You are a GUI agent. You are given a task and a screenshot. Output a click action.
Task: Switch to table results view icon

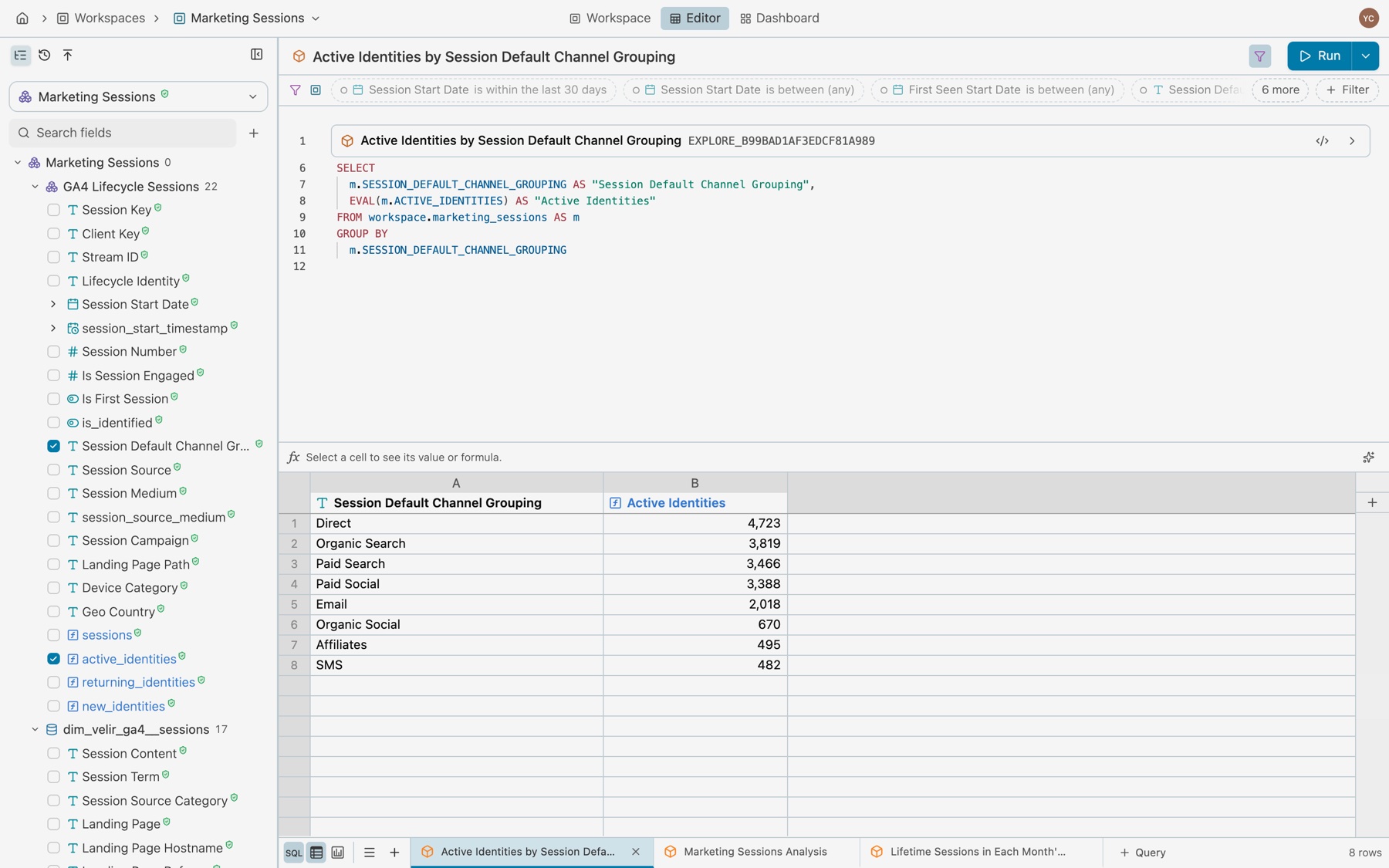click(x=316, y=852)
